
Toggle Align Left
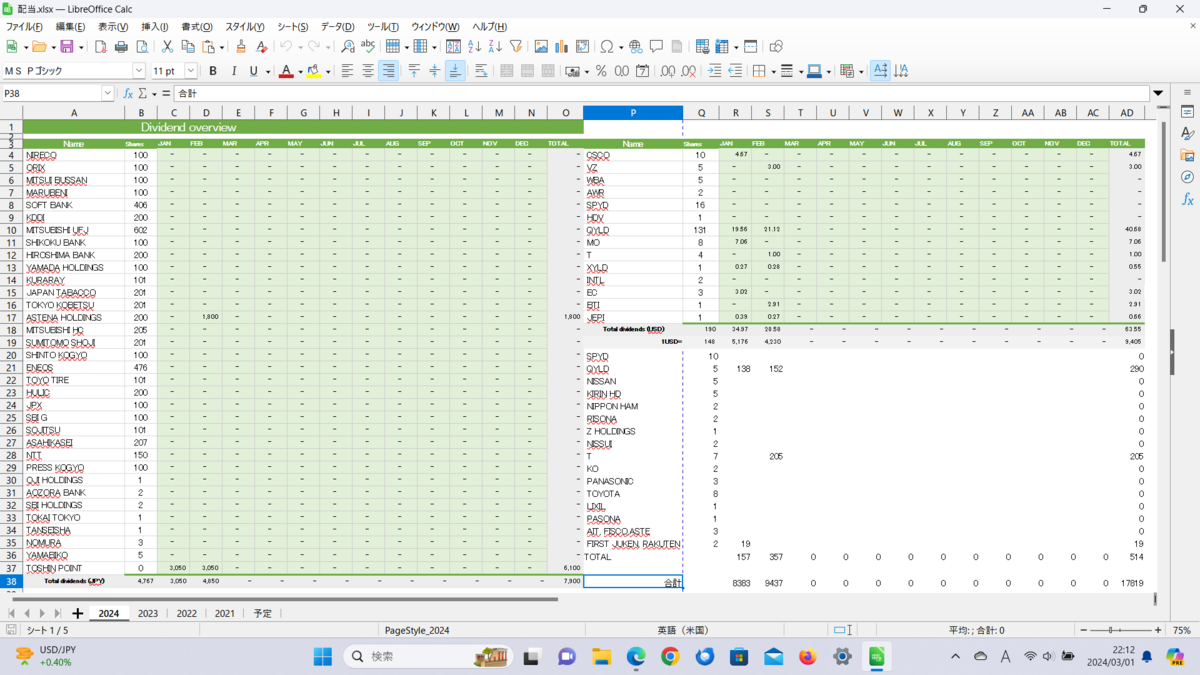pos(347,71)
